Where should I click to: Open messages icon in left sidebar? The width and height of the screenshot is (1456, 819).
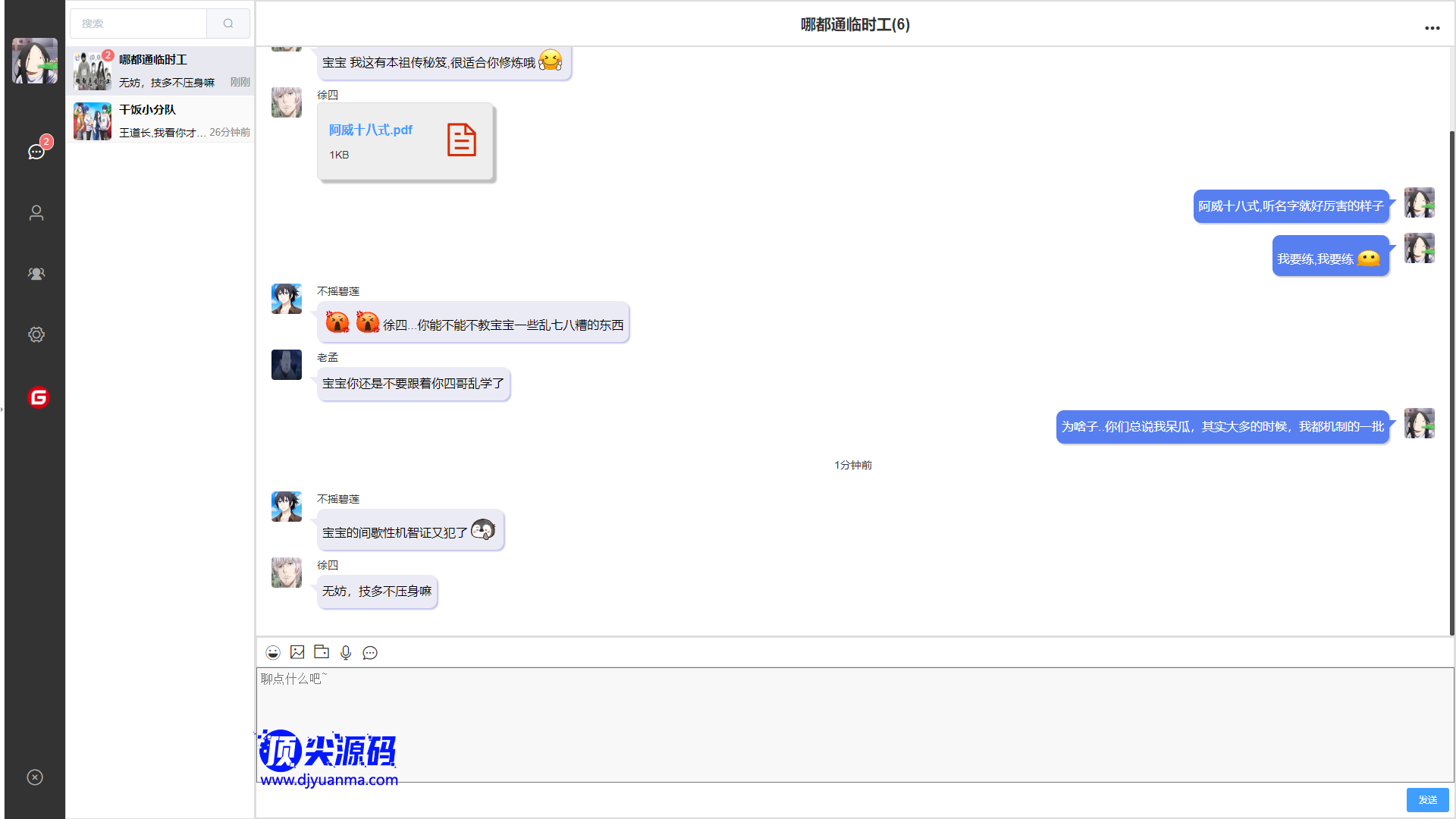[x=36, y=152]
